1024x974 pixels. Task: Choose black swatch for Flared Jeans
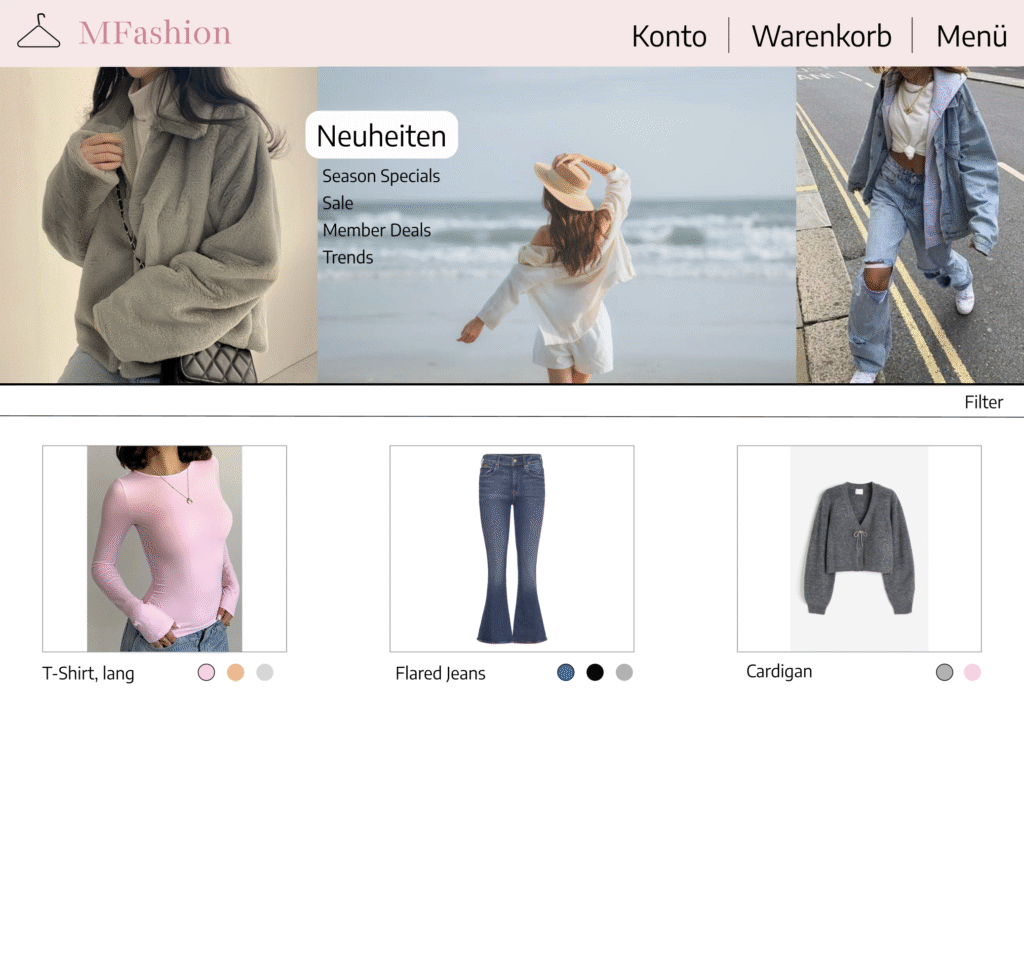coord(595,672)
